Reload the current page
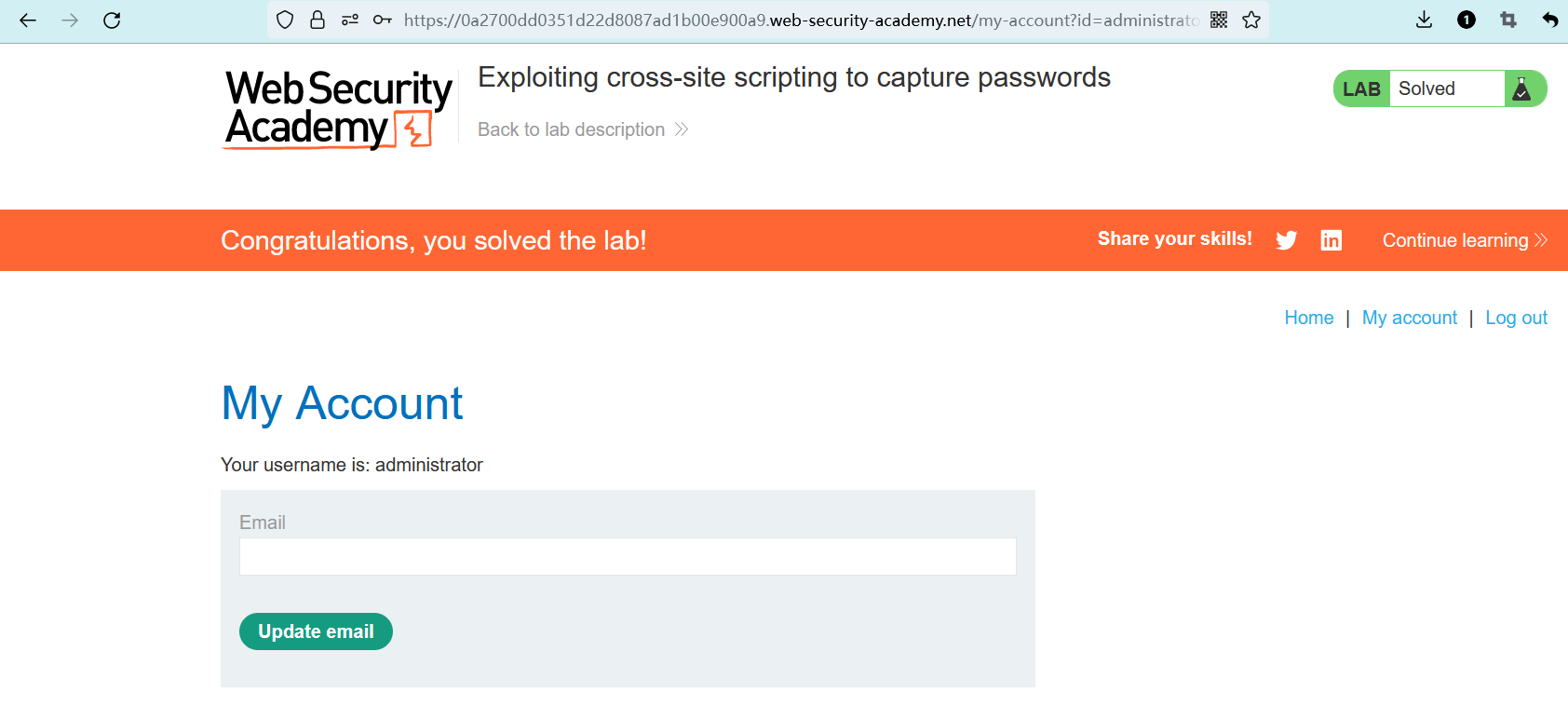This screenshot has width=1568, height=706. pos(112,20)
